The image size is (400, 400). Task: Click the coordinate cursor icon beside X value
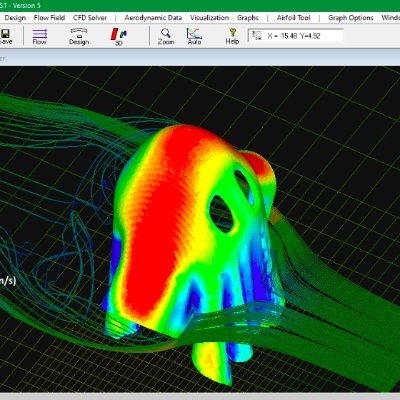tap(257, 36)
